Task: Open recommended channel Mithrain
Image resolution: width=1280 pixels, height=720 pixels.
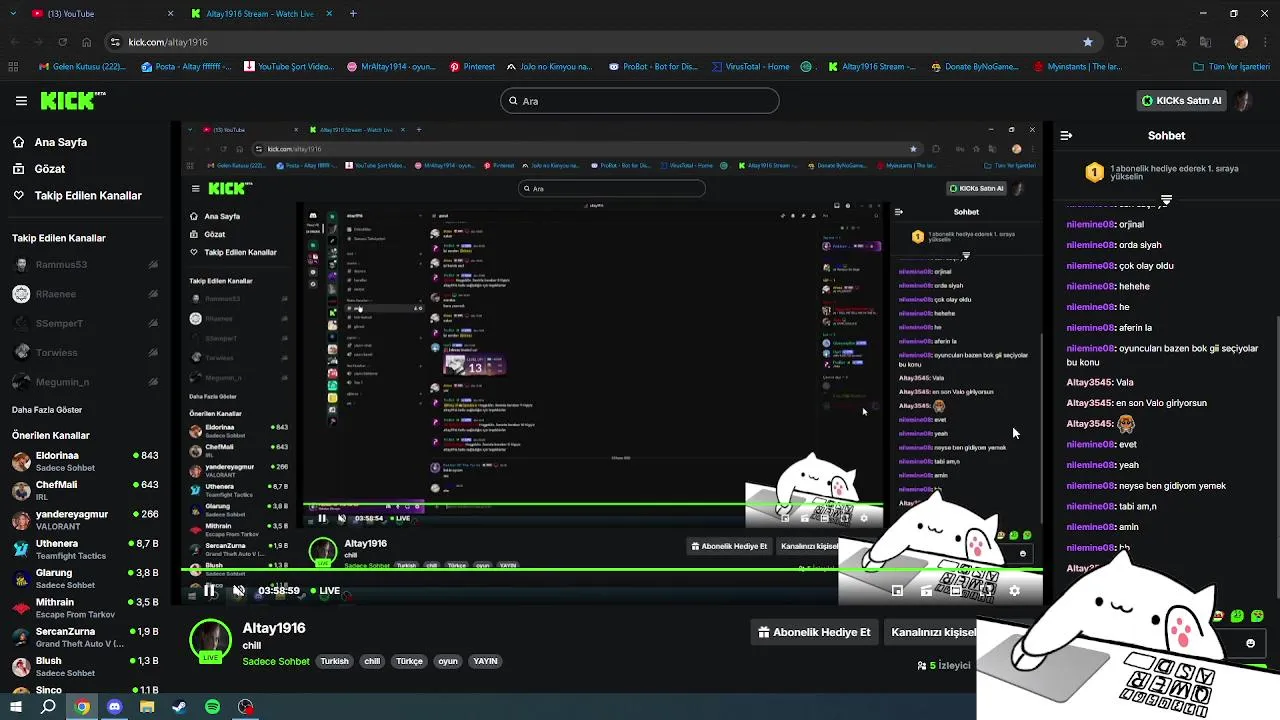Action: click(x=85, y=608)
